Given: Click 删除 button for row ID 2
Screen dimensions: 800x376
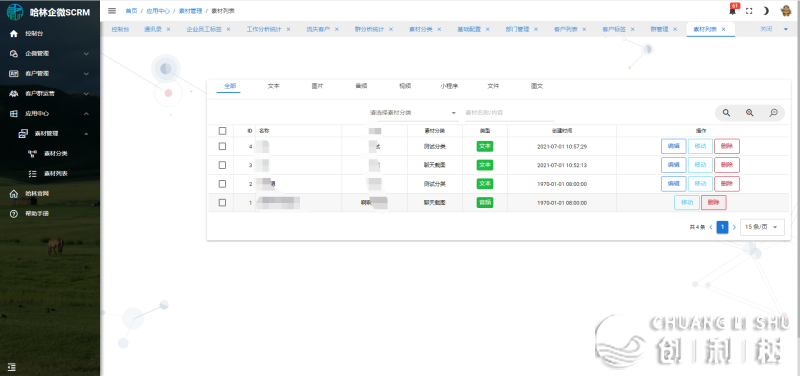Looking at the screenshot, I should click(x=727, y=184).
